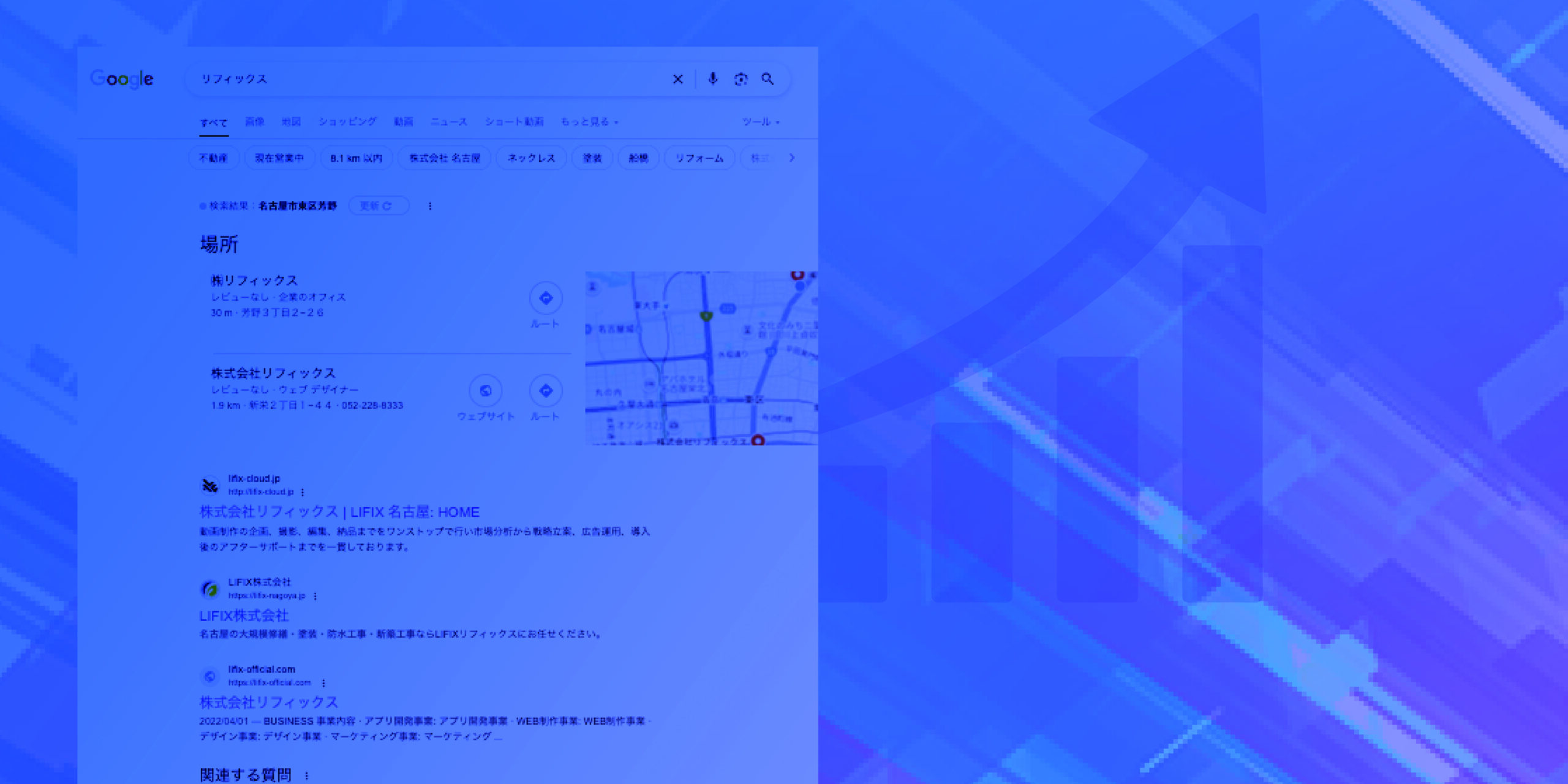The width and height of the screenshot is (1568, 784).
Task: Click the 更新 location update button
Action: click(377, 206)
